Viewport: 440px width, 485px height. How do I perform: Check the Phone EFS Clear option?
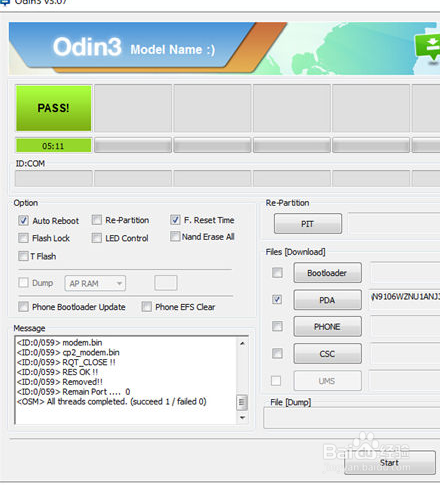click(147, 307)
